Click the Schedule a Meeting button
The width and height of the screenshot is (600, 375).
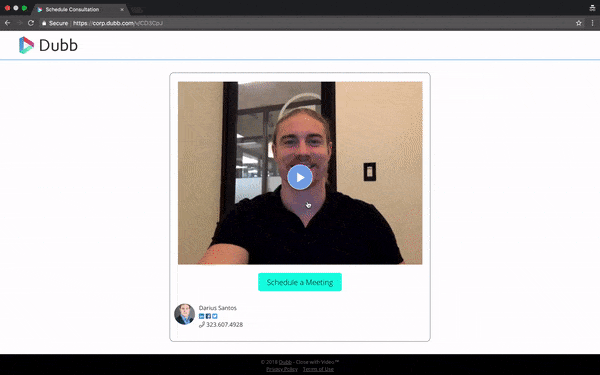(x=300, y=282)
